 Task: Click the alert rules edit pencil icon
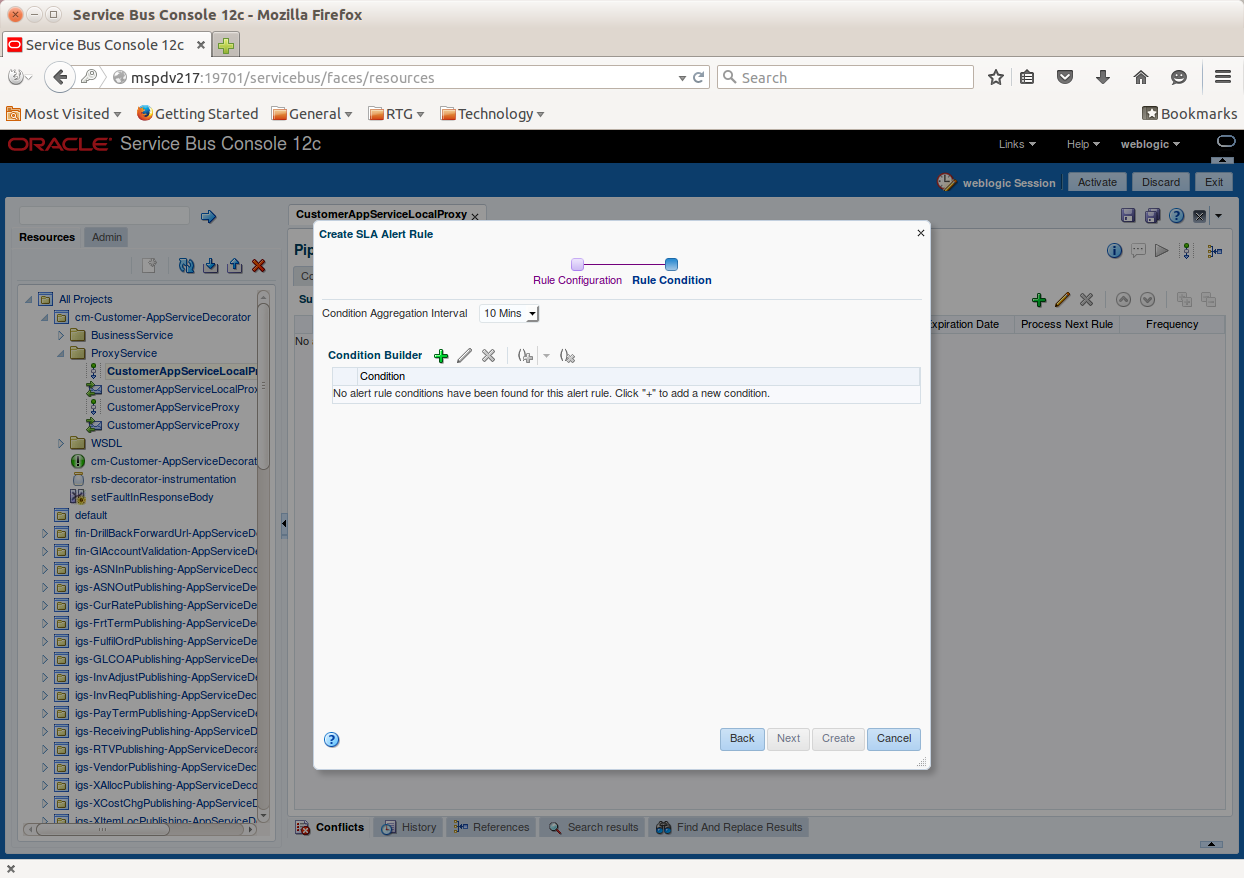1062,300
